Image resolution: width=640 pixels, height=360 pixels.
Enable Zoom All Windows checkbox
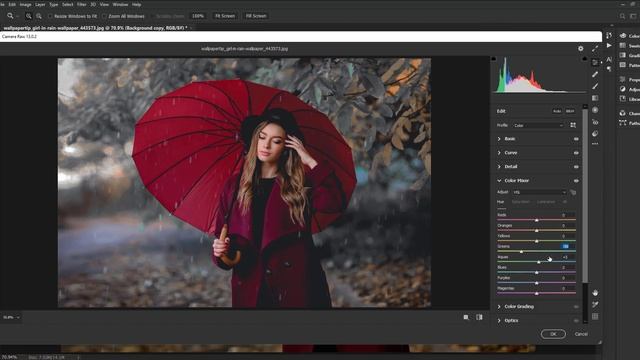(104, 16)
